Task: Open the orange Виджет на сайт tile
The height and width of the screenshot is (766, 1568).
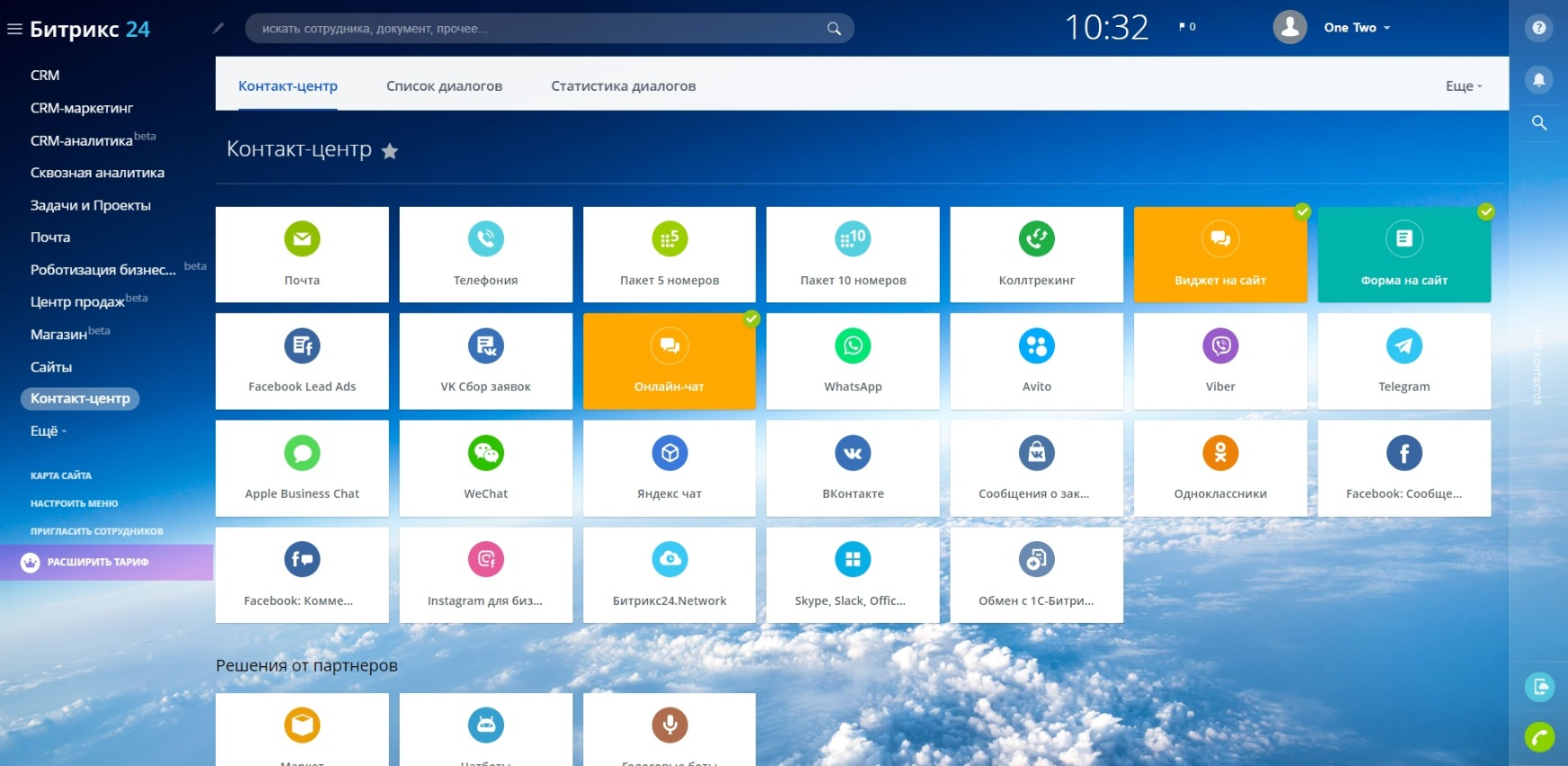Action: point(1220,254)
